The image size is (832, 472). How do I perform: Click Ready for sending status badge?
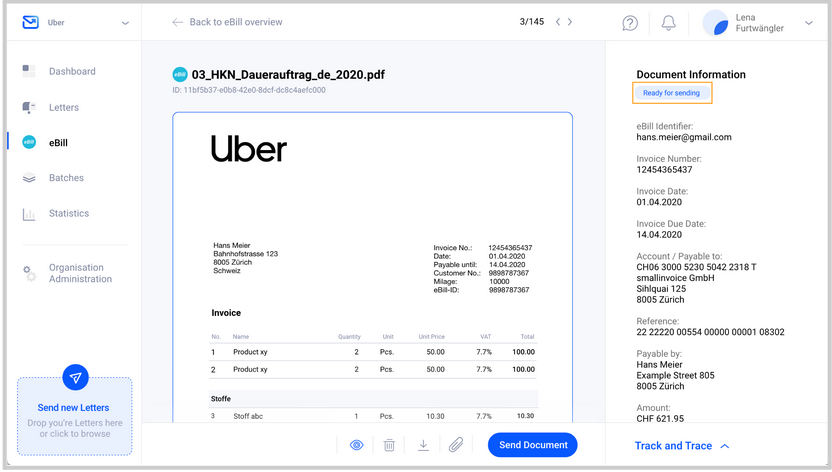pos(672,93)
